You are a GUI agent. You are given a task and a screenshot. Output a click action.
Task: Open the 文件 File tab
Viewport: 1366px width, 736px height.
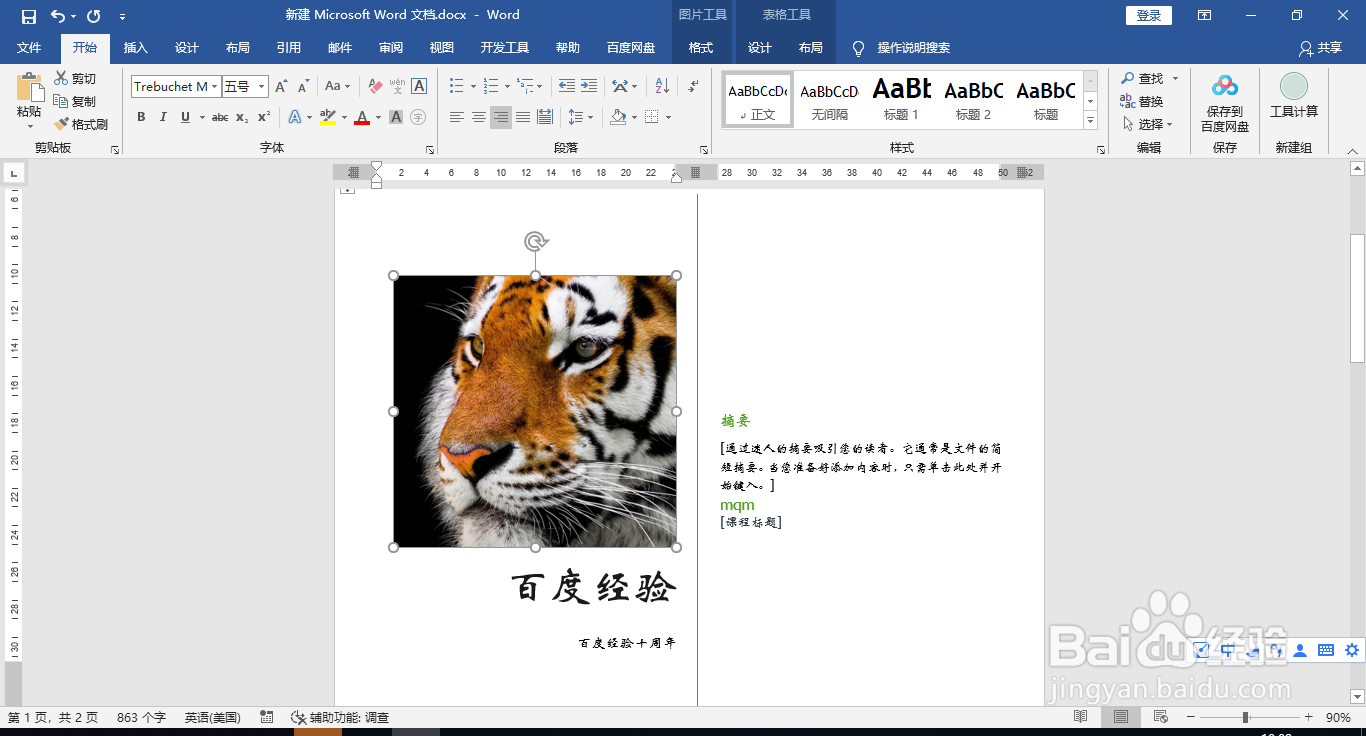[x=29, y=48]
